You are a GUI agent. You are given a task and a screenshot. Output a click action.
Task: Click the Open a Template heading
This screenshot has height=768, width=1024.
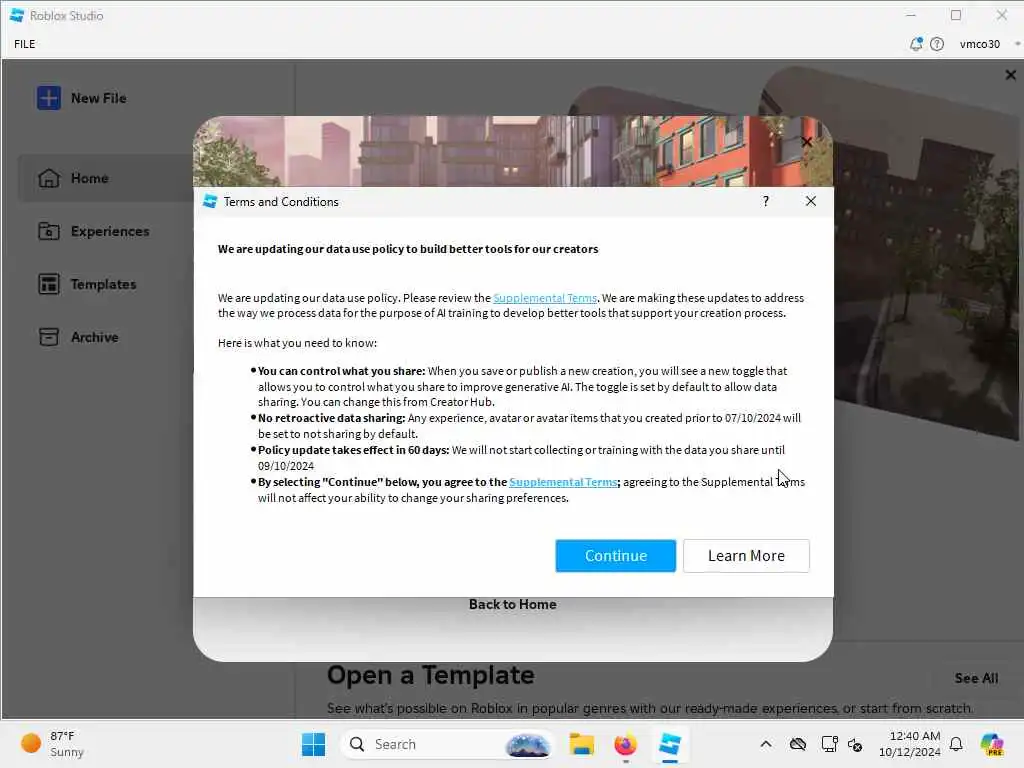point(430,675)
